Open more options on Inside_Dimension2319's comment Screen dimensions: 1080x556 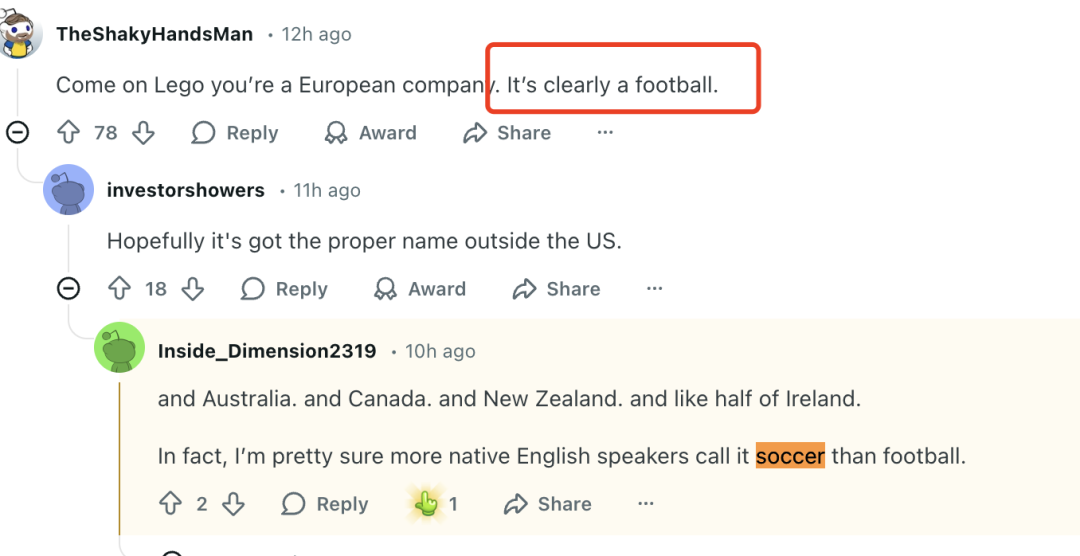click(645, 504)
